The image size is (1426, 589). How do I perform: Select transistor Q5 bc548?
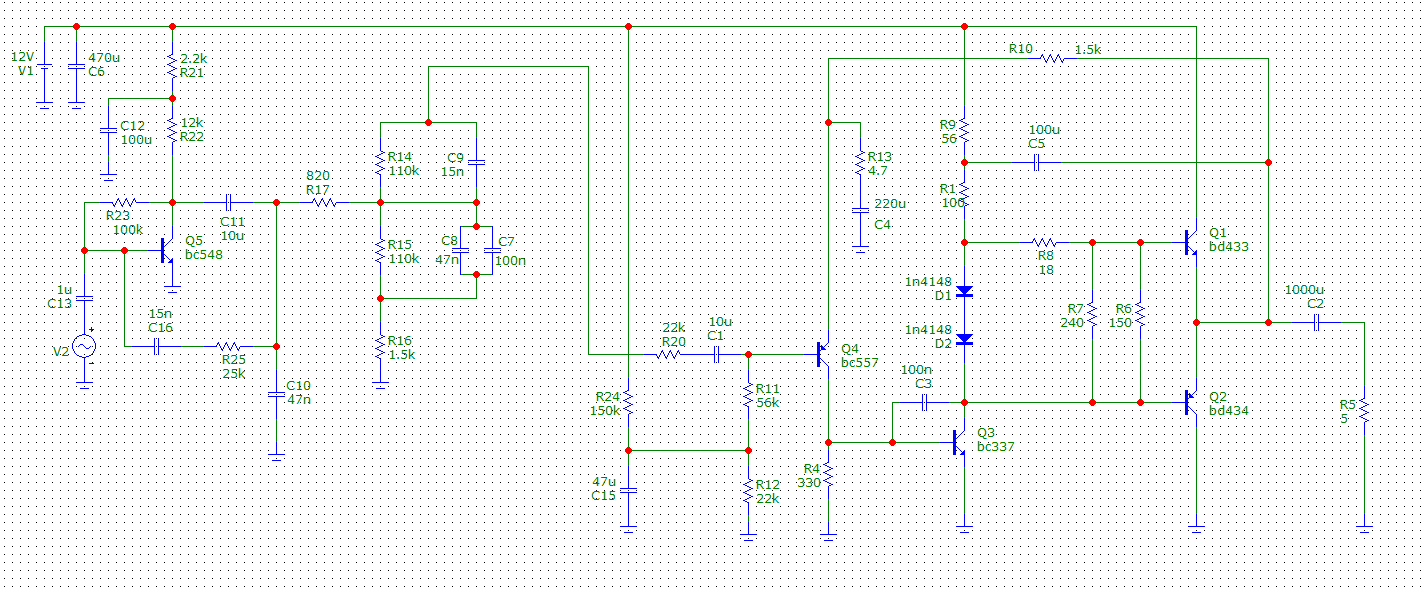167,251
